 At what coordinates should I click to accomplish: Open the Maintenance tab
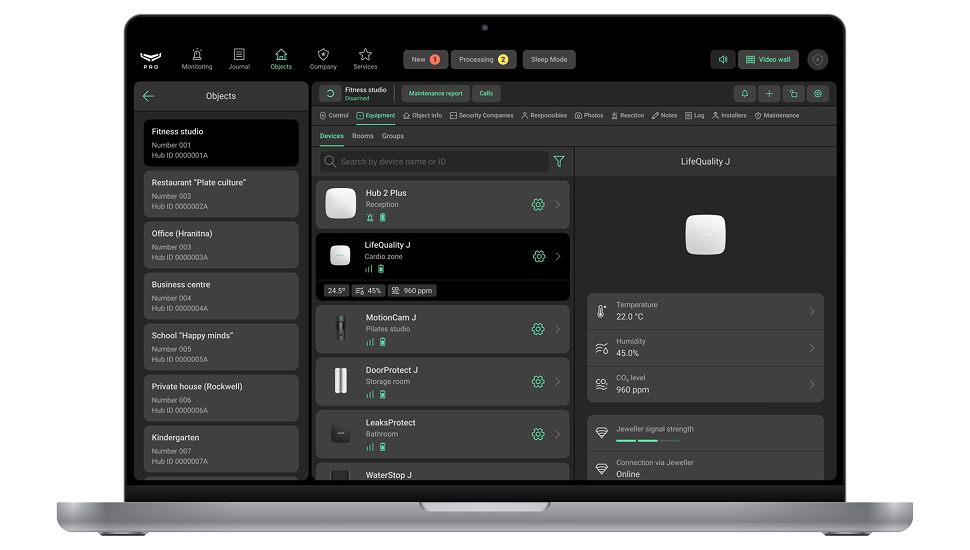pyautogui.click(x=777, y=116)
